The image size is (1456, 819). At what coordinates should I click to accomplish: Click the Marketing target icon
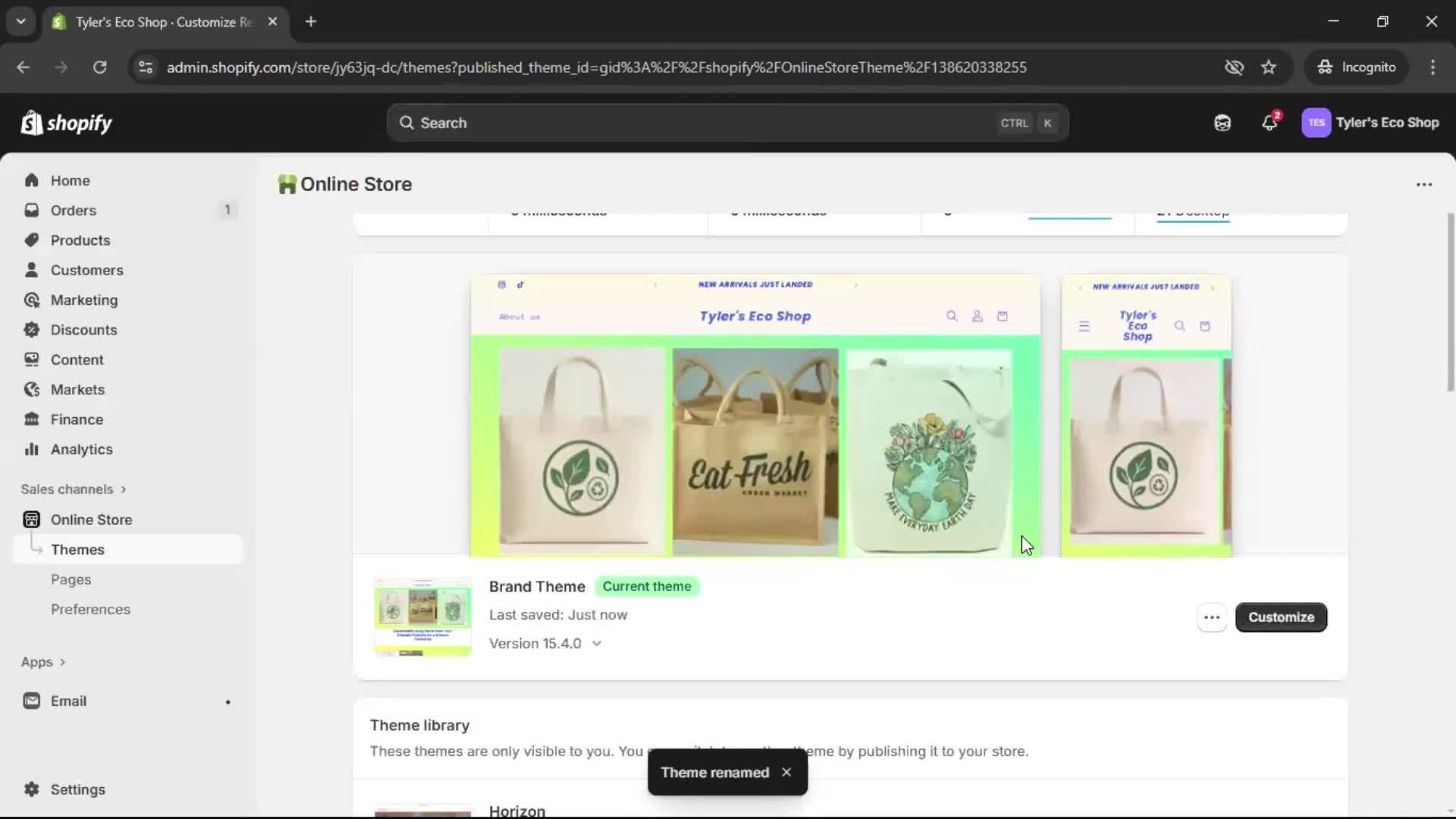click(x=31, y=300)
